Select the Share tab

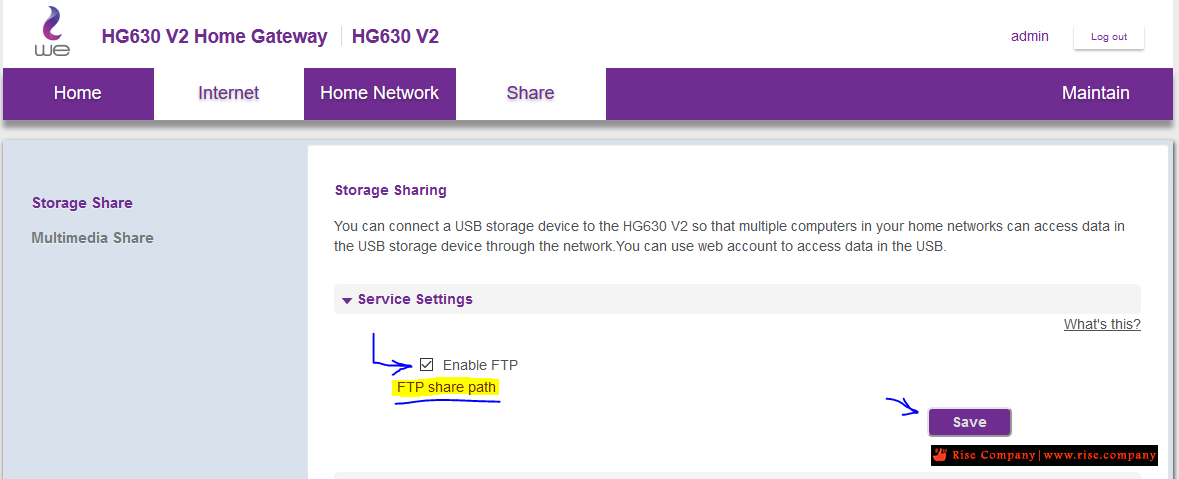tap(530, 93)
